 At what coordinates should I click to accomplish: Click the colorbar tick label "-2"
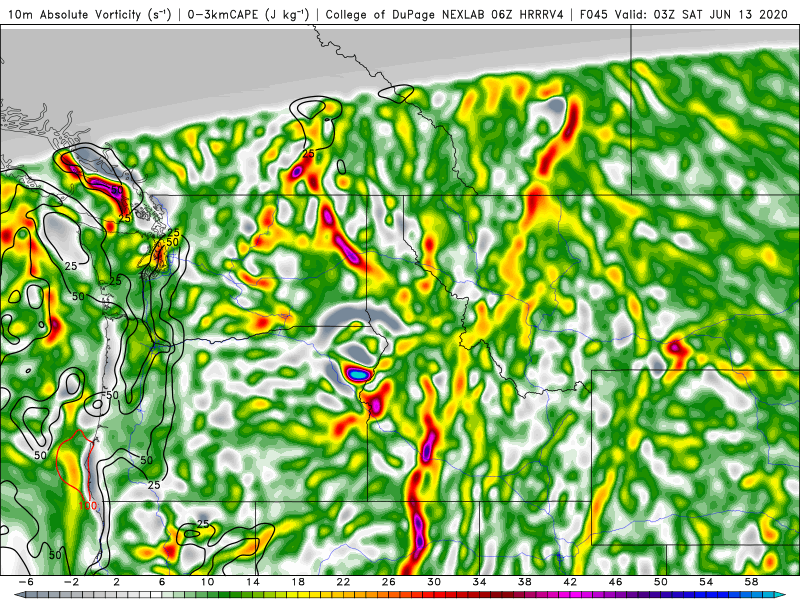point(71,582)
